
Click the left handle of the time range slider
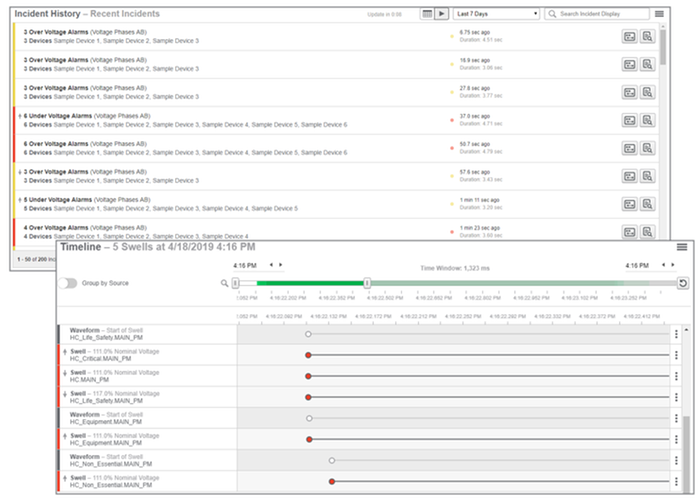[235, 283]
